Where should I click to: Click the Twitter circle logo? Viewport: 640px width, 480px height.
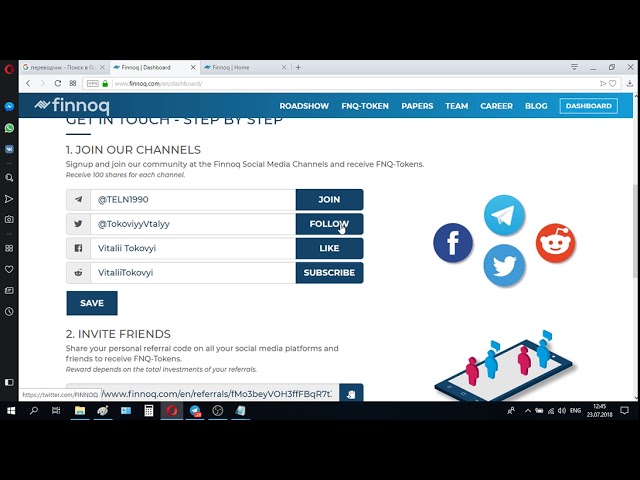[504, 265]
